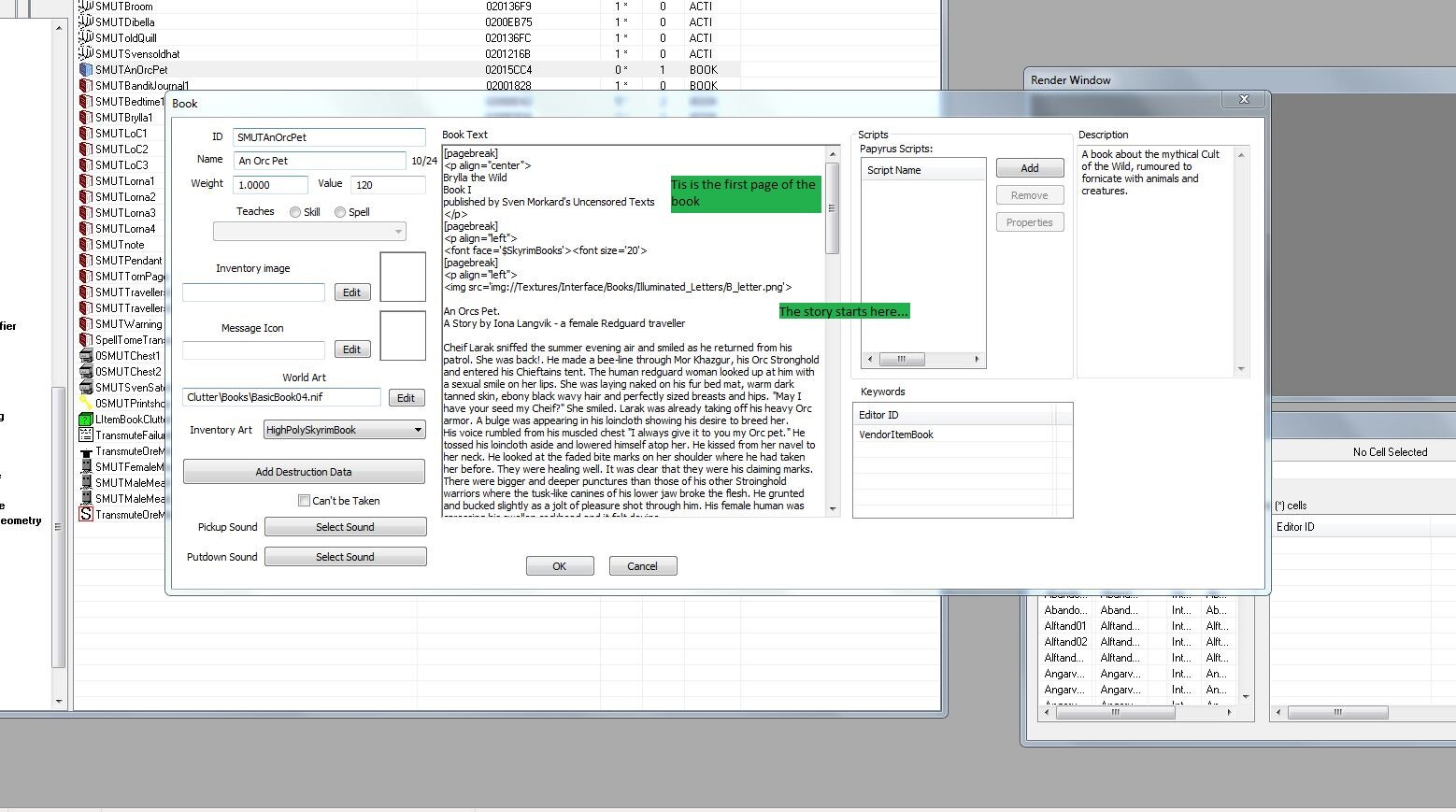1456x812 pixels.
Task: Click the book Name input field
Action: (320, 161)
